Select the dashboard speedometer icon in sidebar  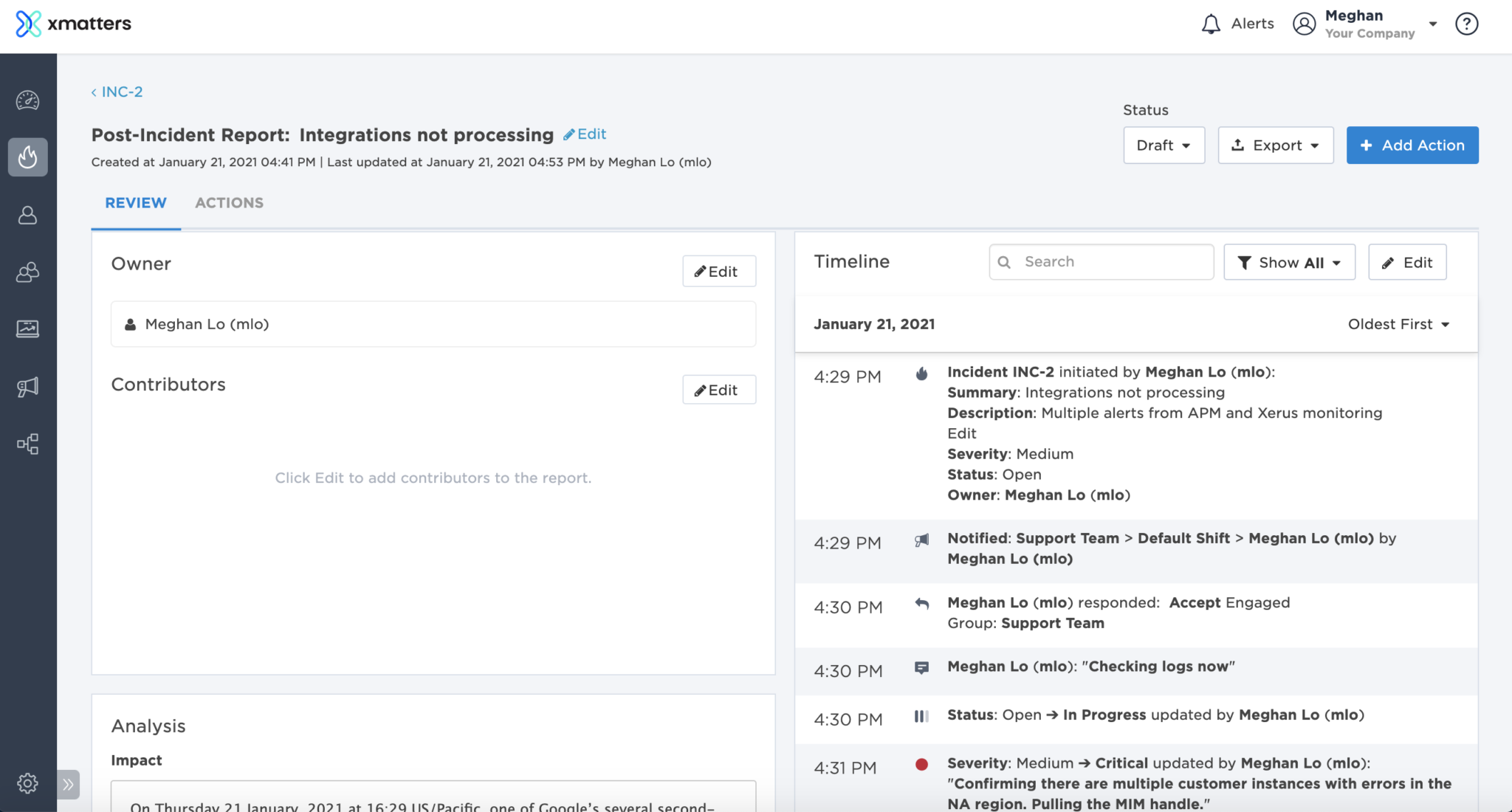click(x=27, y=100)
